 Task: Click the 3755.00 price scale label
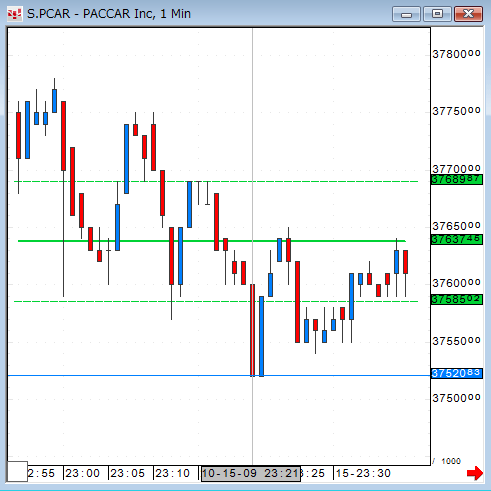click(456, 341)
